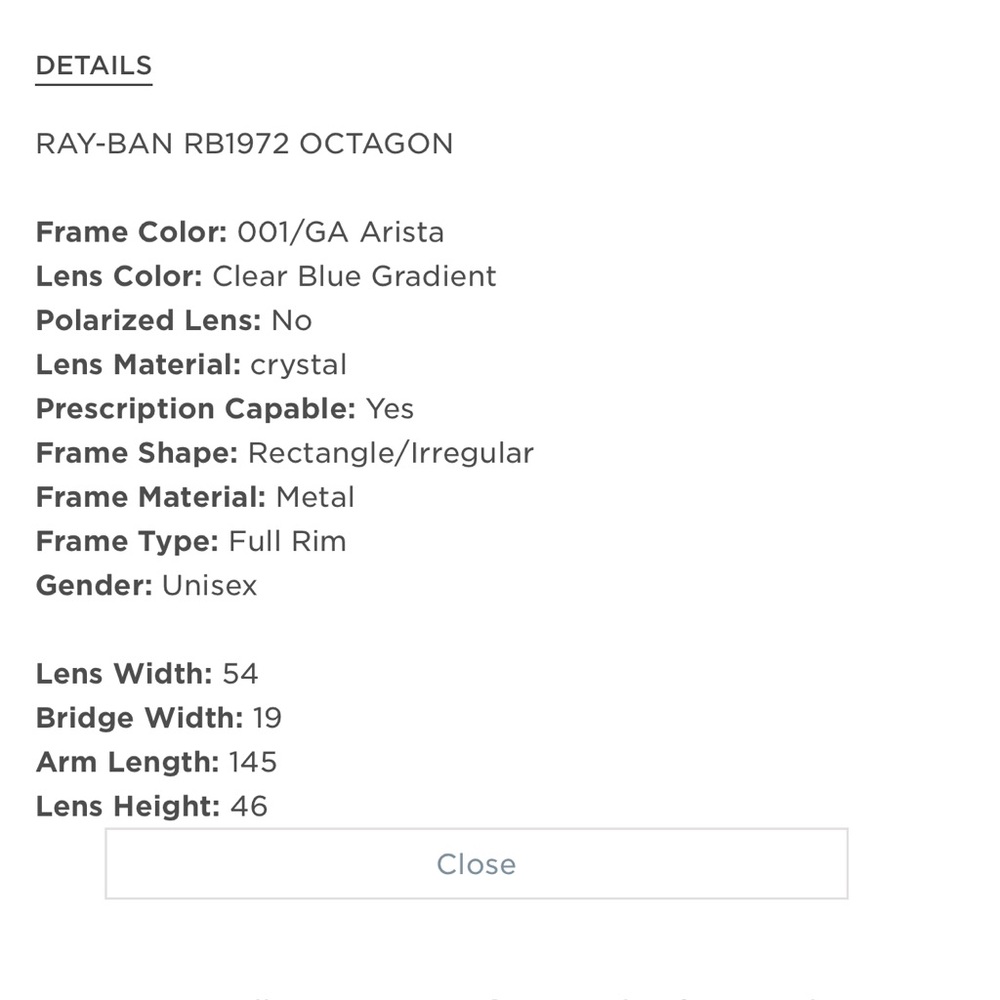Image resolution: width=1000 pixels, height=1000 pixels.
Task: Click the Frame Color label
Action: [x=131, y=232]
